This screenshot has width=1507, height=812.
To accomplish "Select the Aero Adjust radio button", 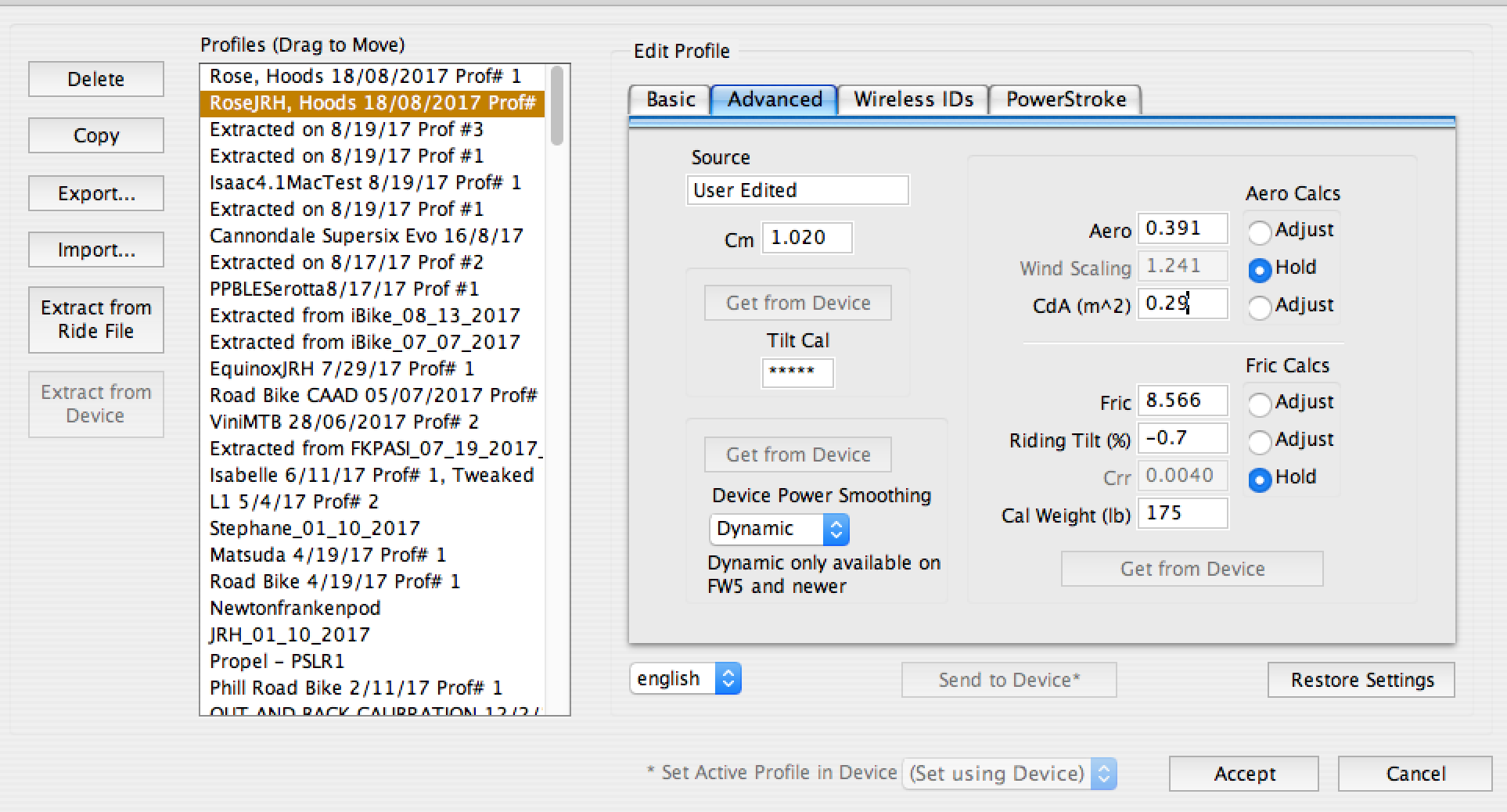I will 1259,232.
